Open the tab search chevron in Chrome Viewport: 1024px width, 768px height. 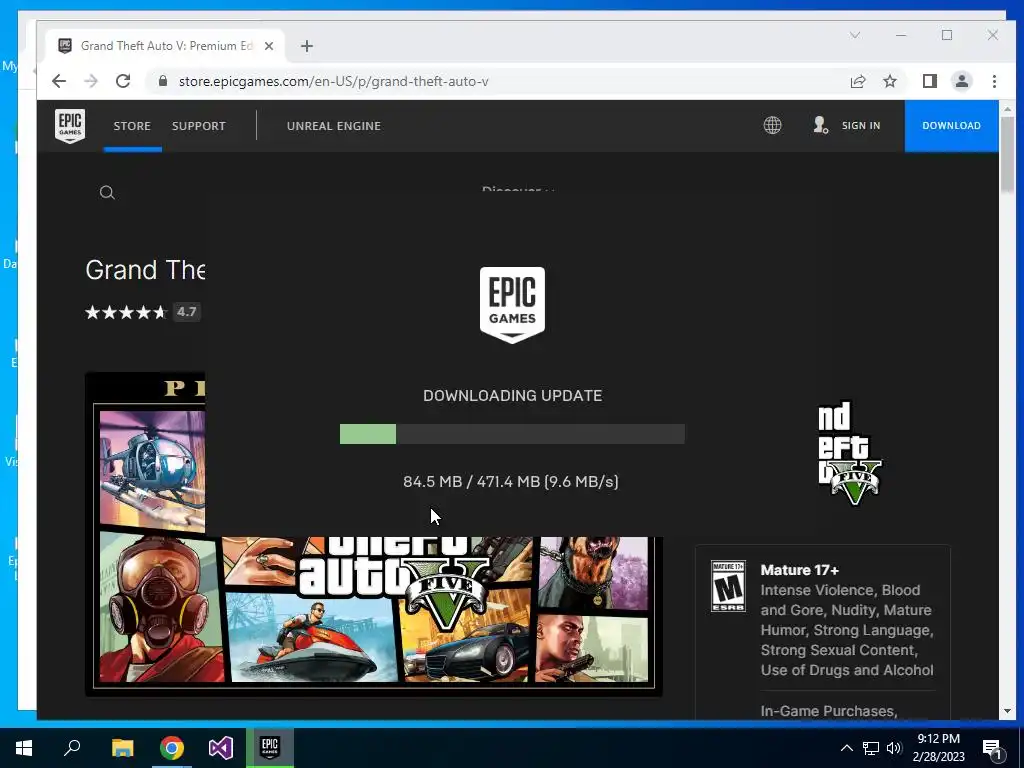click(x=855, y=35)
